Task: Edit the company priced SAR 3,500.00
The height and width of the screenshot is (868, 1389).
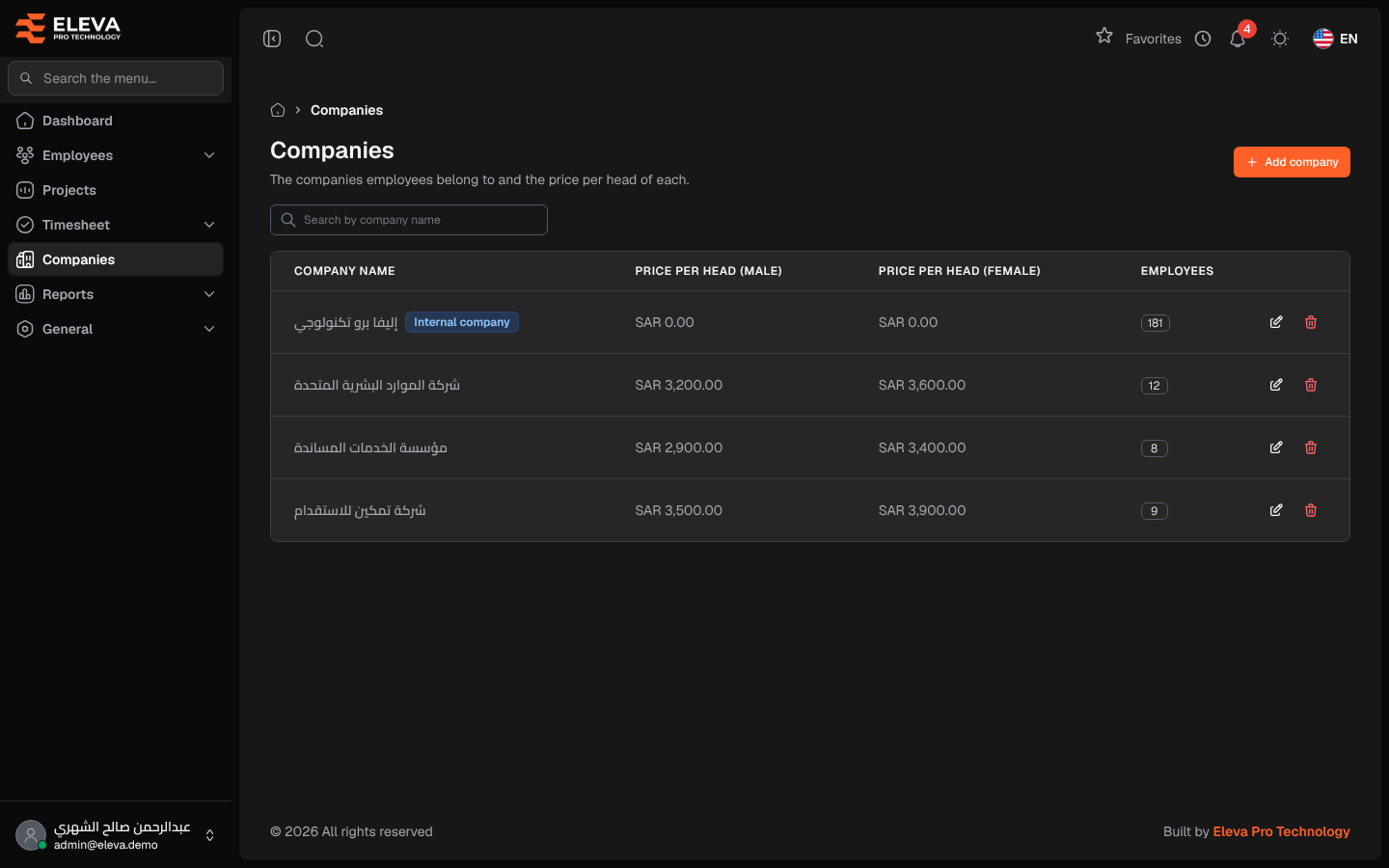Action: click(1276, 510)
